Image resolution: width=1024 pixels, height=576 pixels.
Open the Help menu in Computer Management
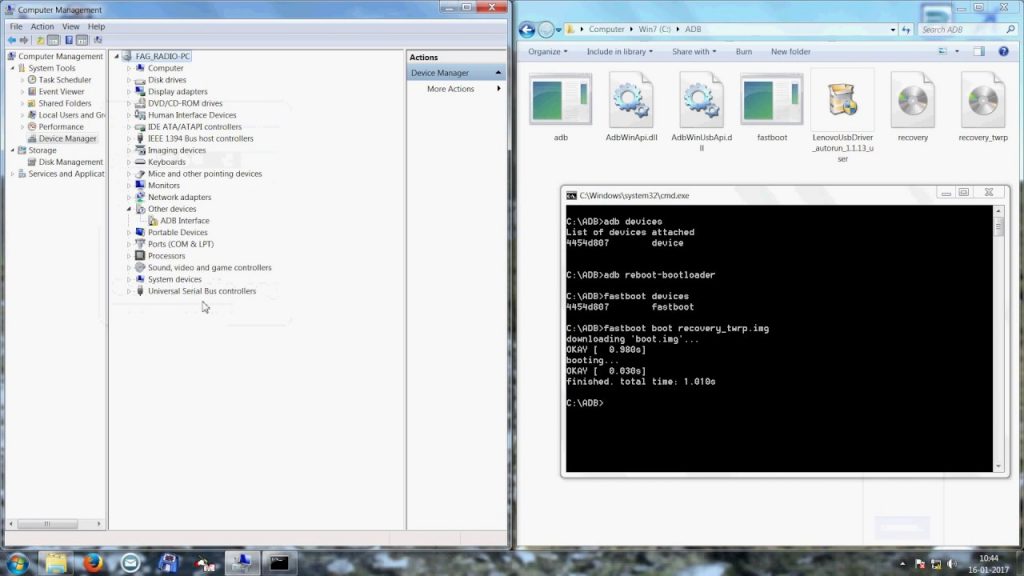(96, 27)
